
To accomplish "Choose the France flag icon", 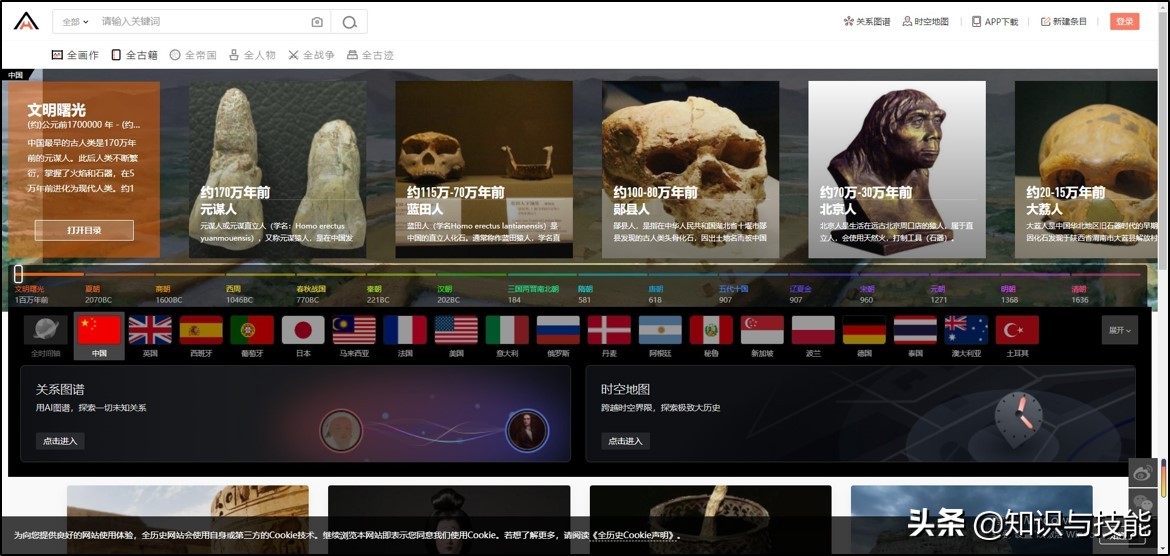I will pyautogui.click(x=405, y=331).
